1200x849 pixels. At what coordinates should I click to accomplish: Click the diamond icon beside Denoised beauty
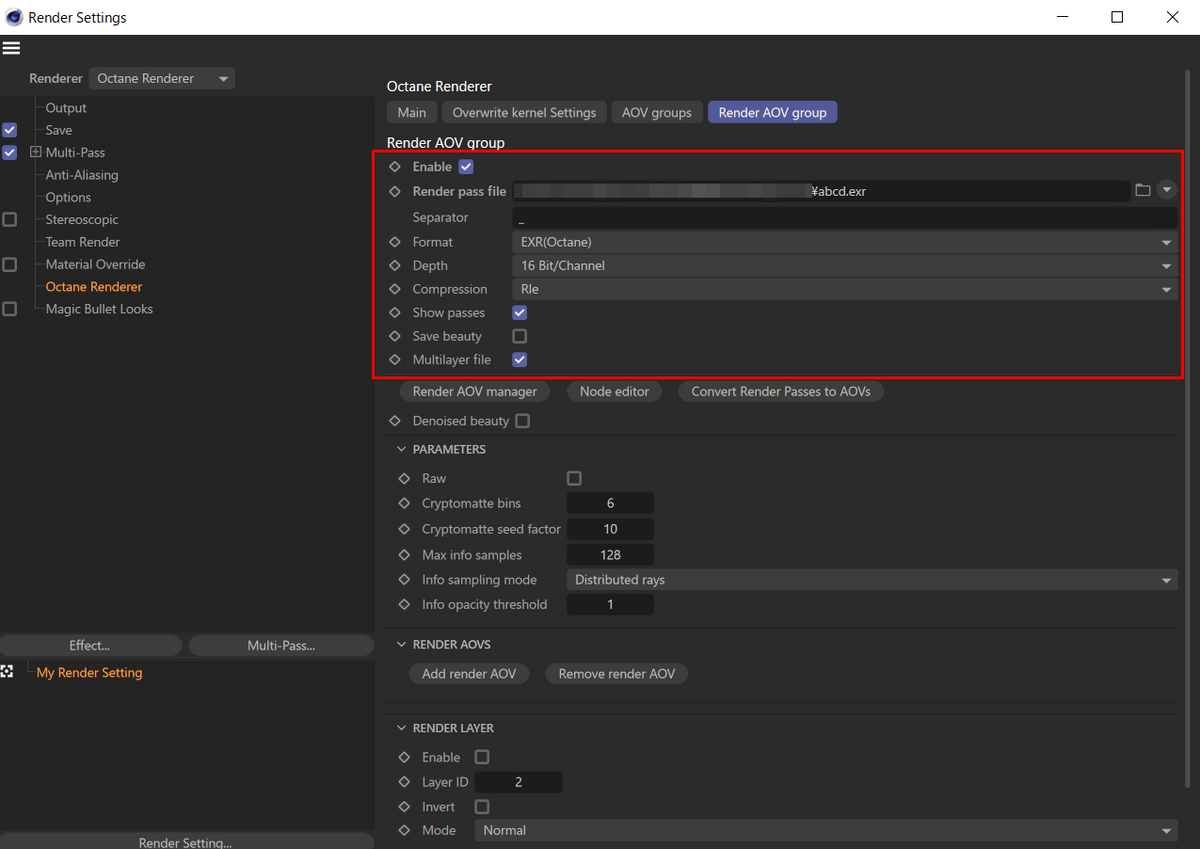click(x=394, y=420)
